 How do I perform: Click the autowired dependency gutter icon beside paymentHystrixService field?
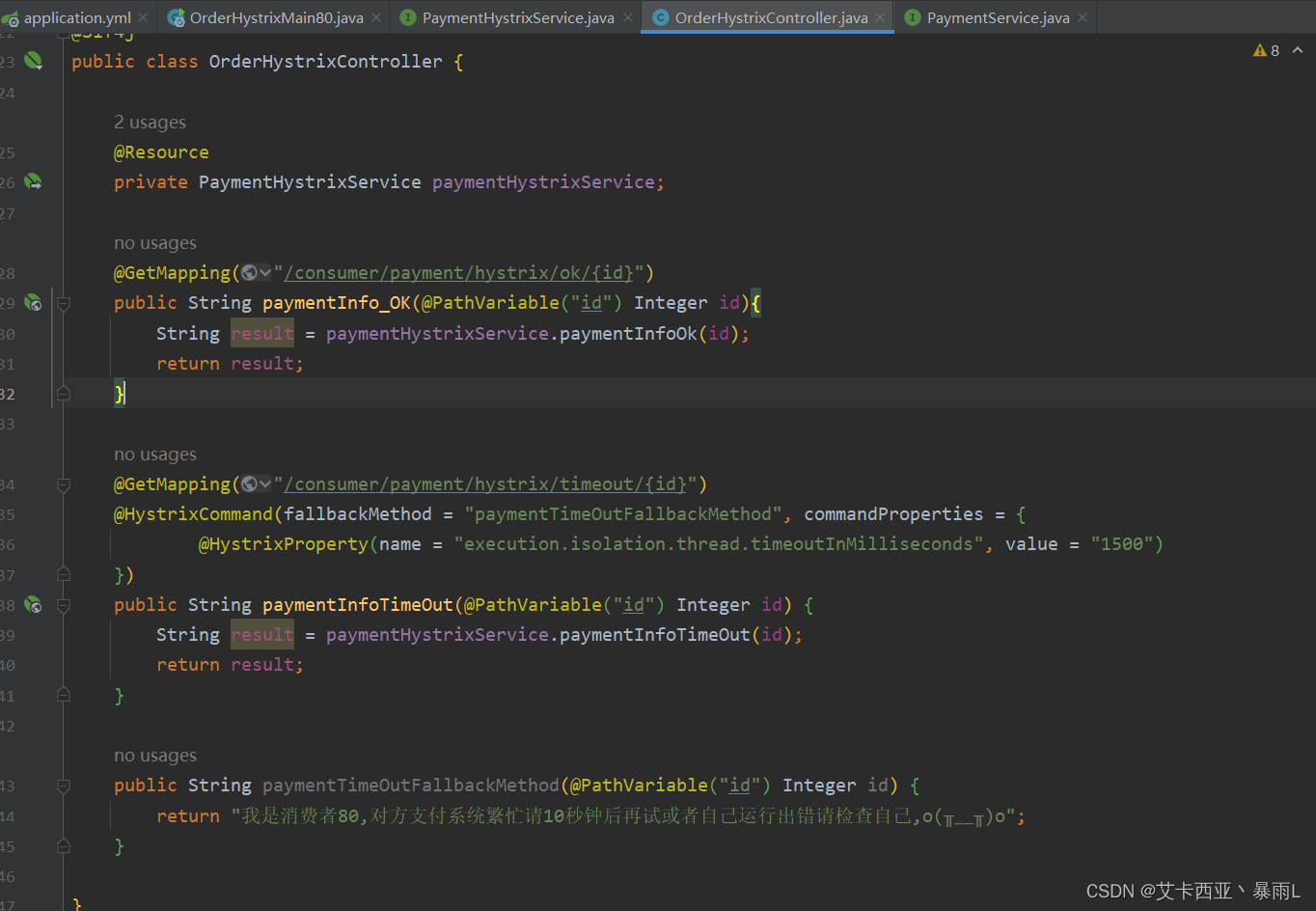pyautogui.click(x=33, y=181)
